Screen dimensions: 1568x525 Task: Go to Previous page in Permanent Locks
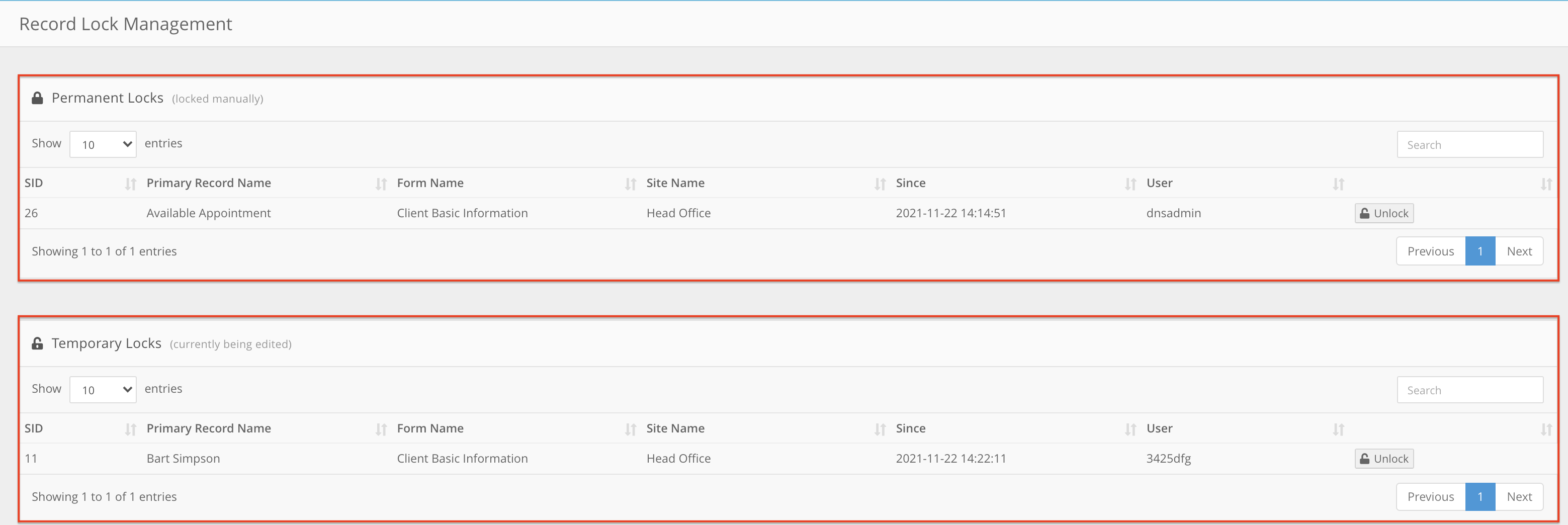[1430, 251]
